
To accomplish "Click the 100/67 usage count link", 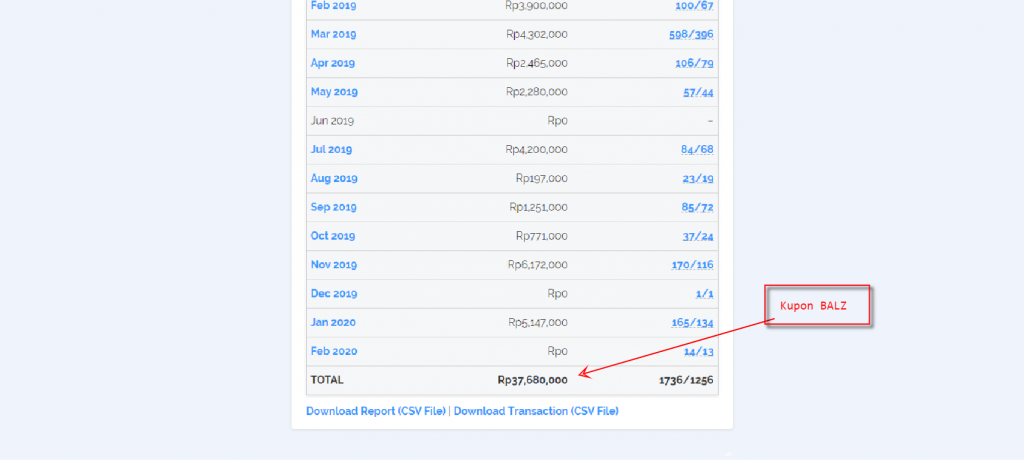I will click(694, 6).
